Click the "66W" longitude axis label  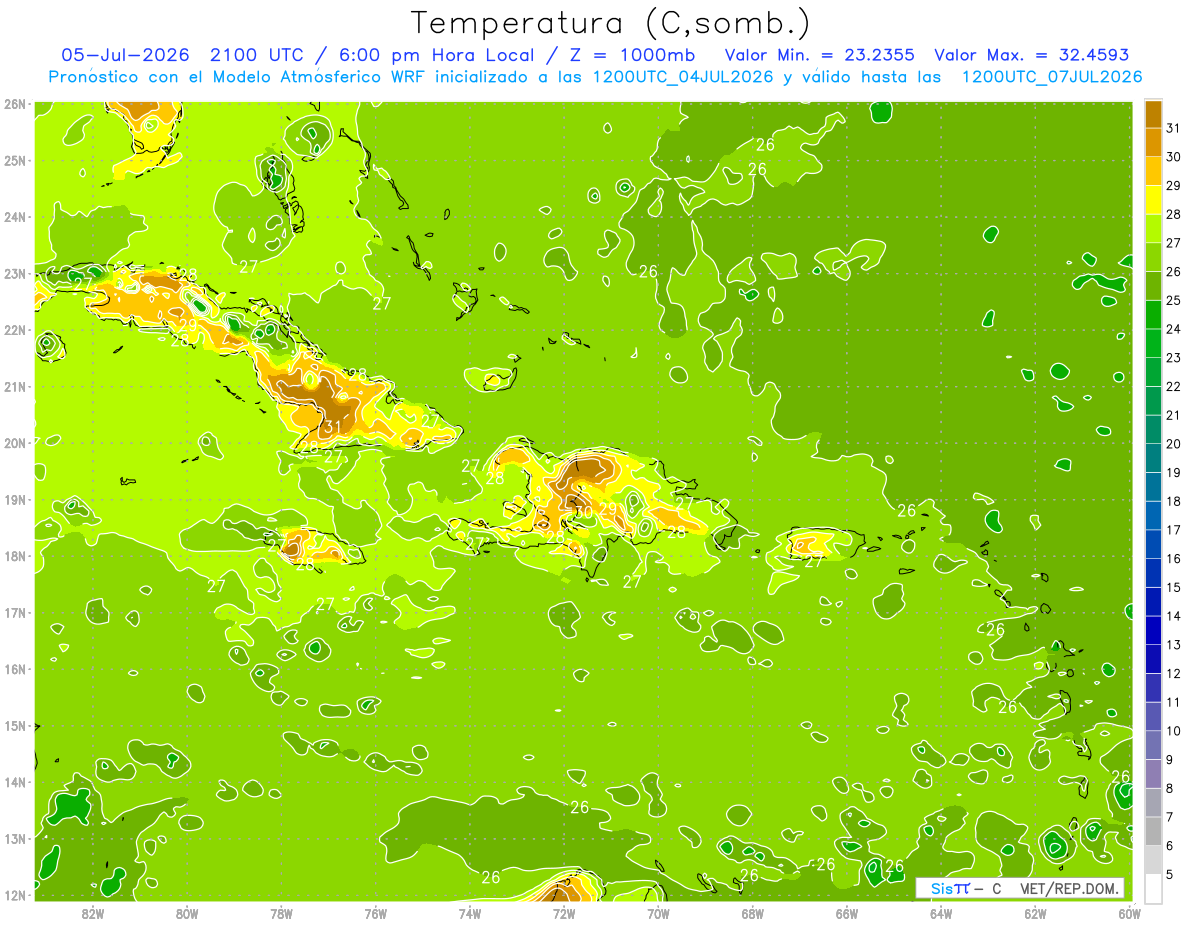[x=847, y=913]
